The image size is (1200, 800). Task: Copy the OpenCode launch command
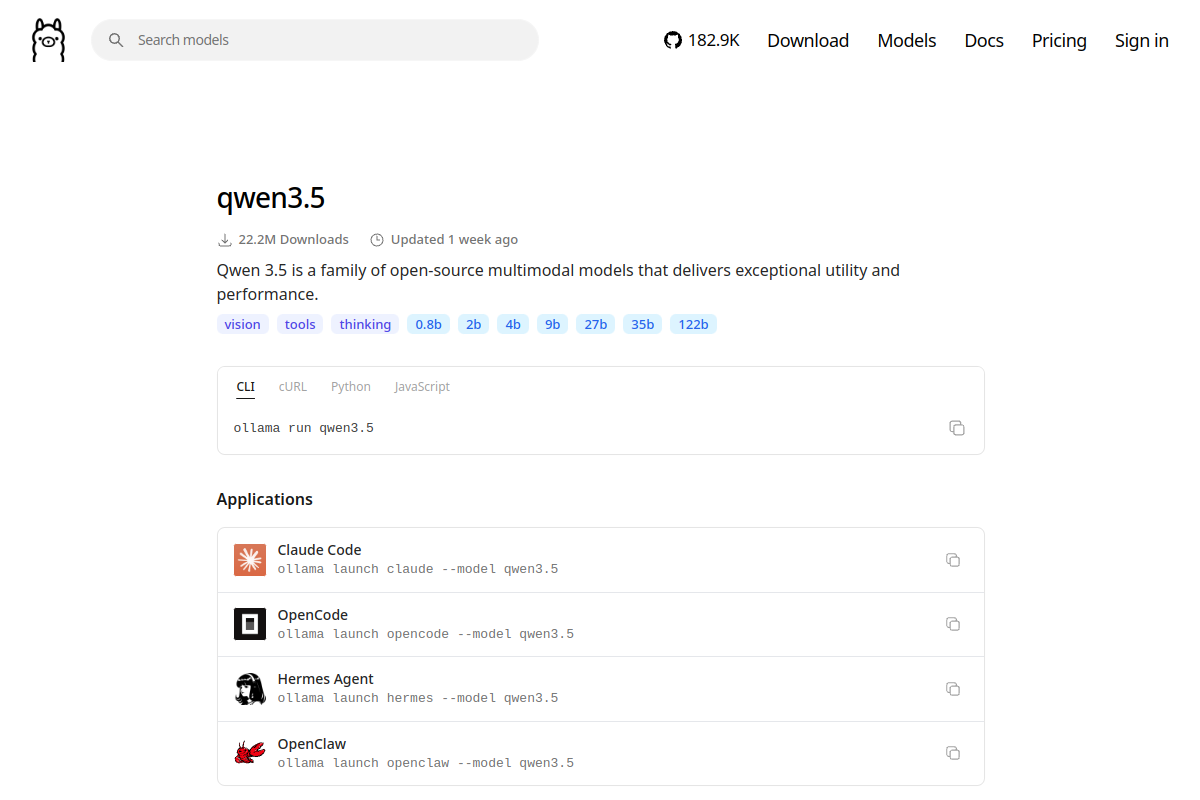coord(953,624)
